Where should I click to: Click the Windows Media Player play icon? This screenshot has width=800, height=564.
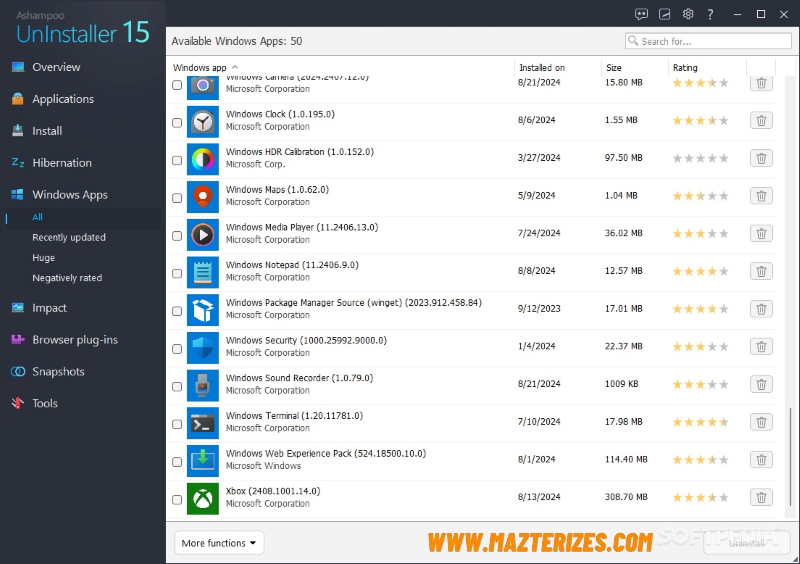[x=203, y=235]
